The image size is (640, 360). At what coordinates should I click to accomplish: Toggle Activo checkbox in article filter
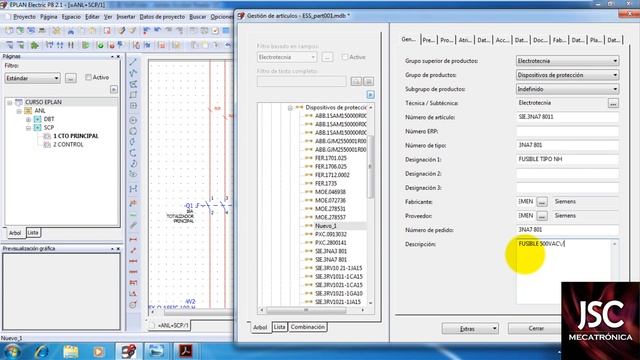pyautogui.click(x=345, y=57)
